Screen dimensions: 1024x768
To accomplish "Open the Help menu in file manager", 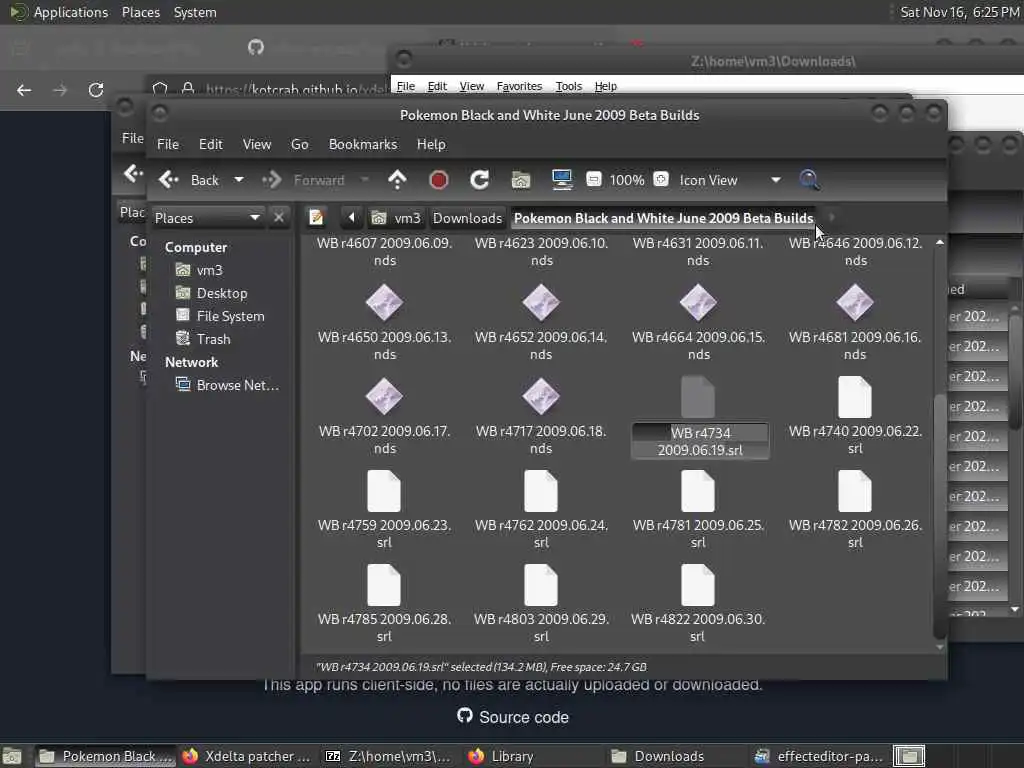I will click(431, 144).
